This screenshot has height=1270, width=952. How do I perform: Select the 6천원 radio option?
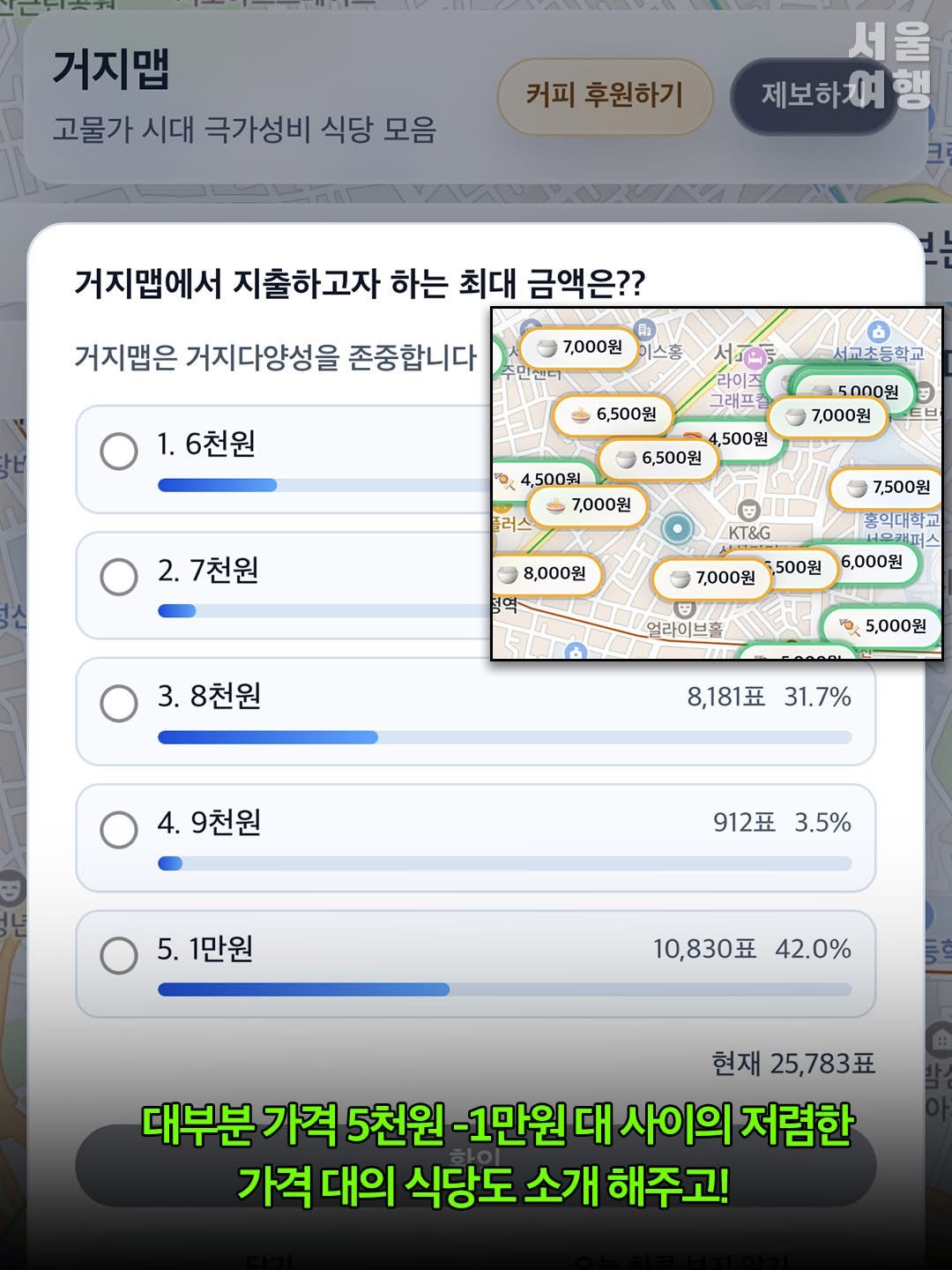[119, 451]
